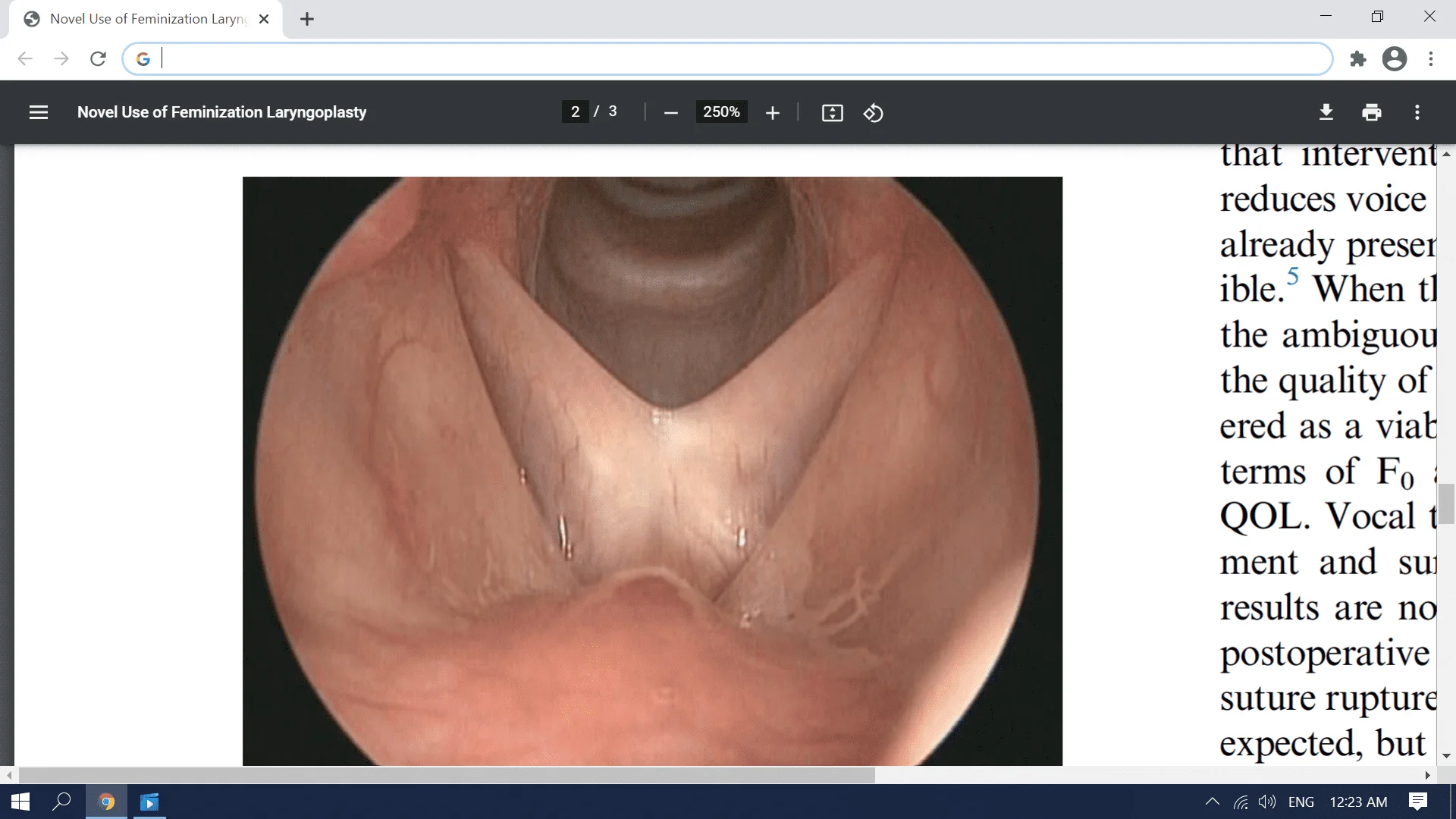Open the Wi-Fi network tray icon
The width and height of the screenshot is (1456, 819).
pyautogui.click(x=1241, y=802)
